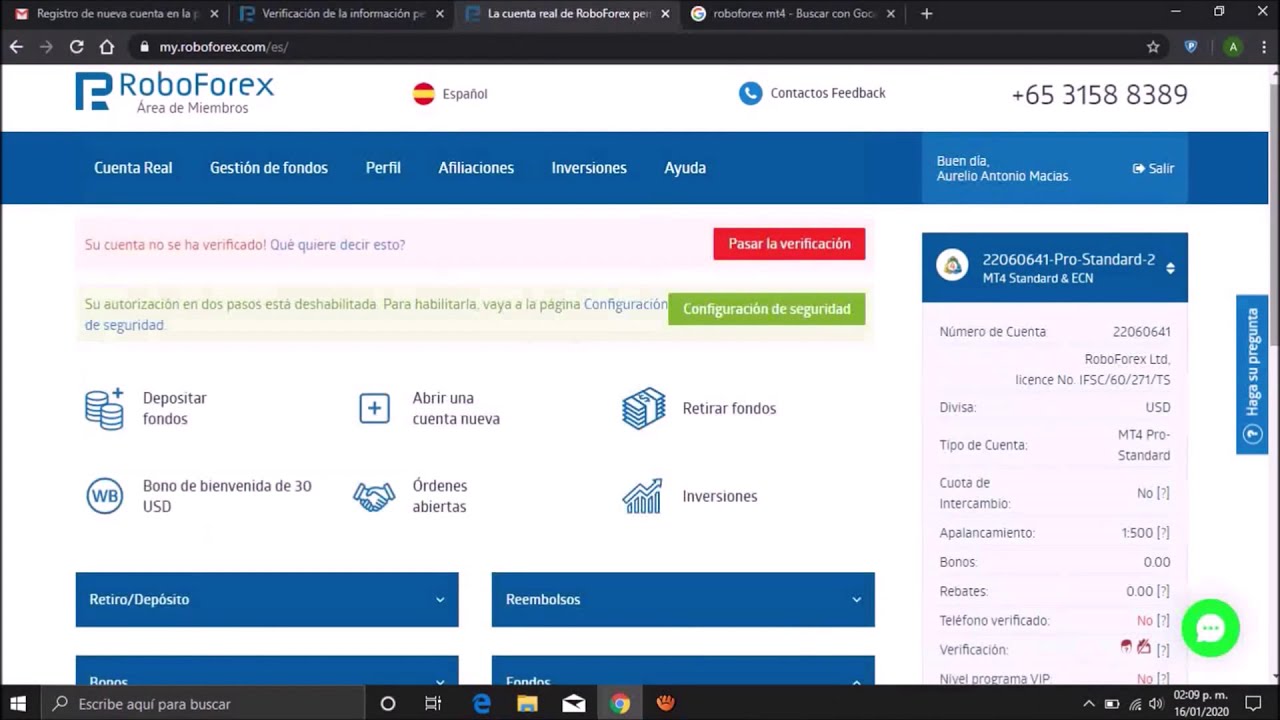
Task: Click the phone contacts icon
Action: tap(750, 93)
